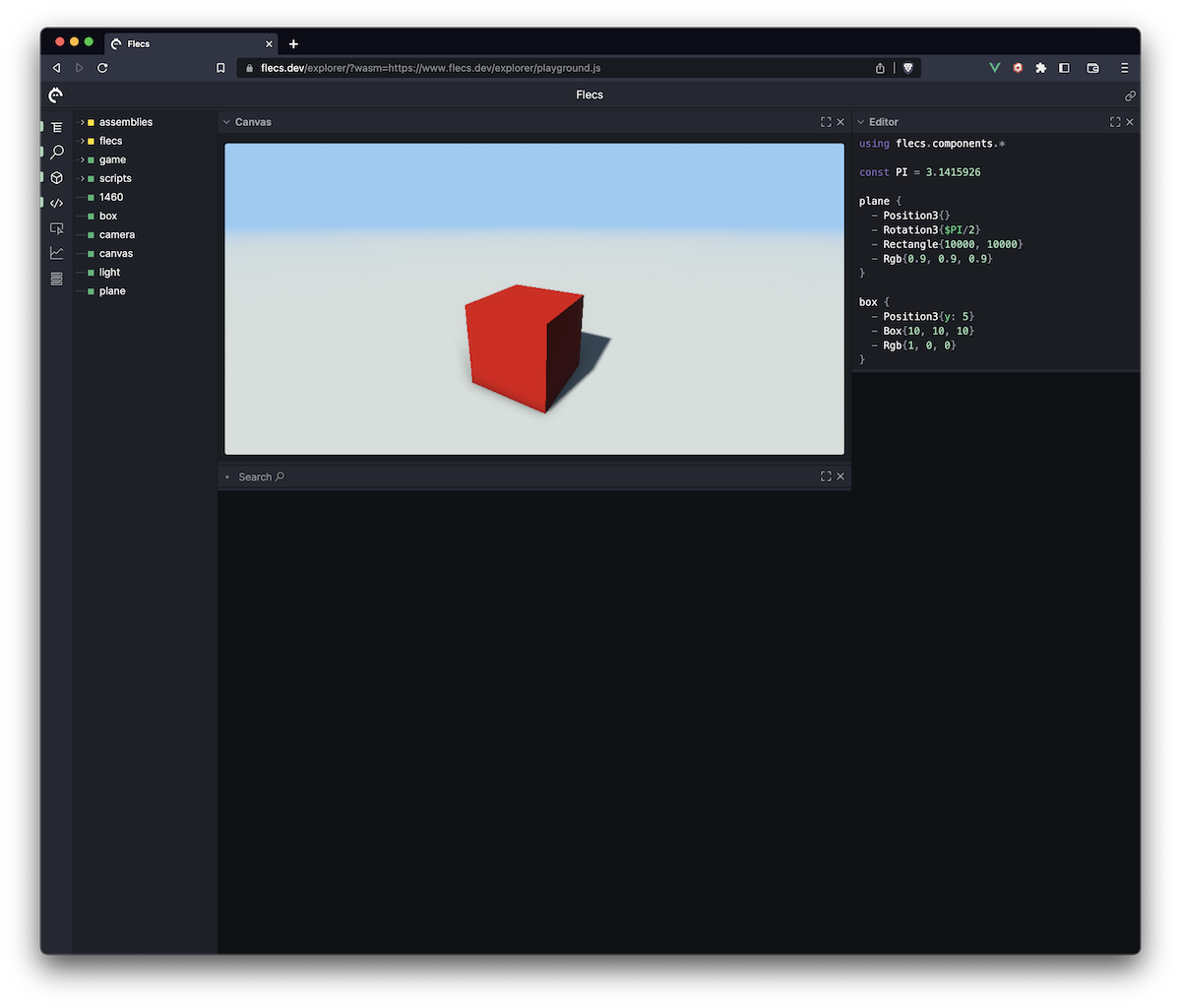The width and height of the screenshot is (1181, 1008).
Task: Open the entity tree panel icon
Action: (x=56, y=126)
